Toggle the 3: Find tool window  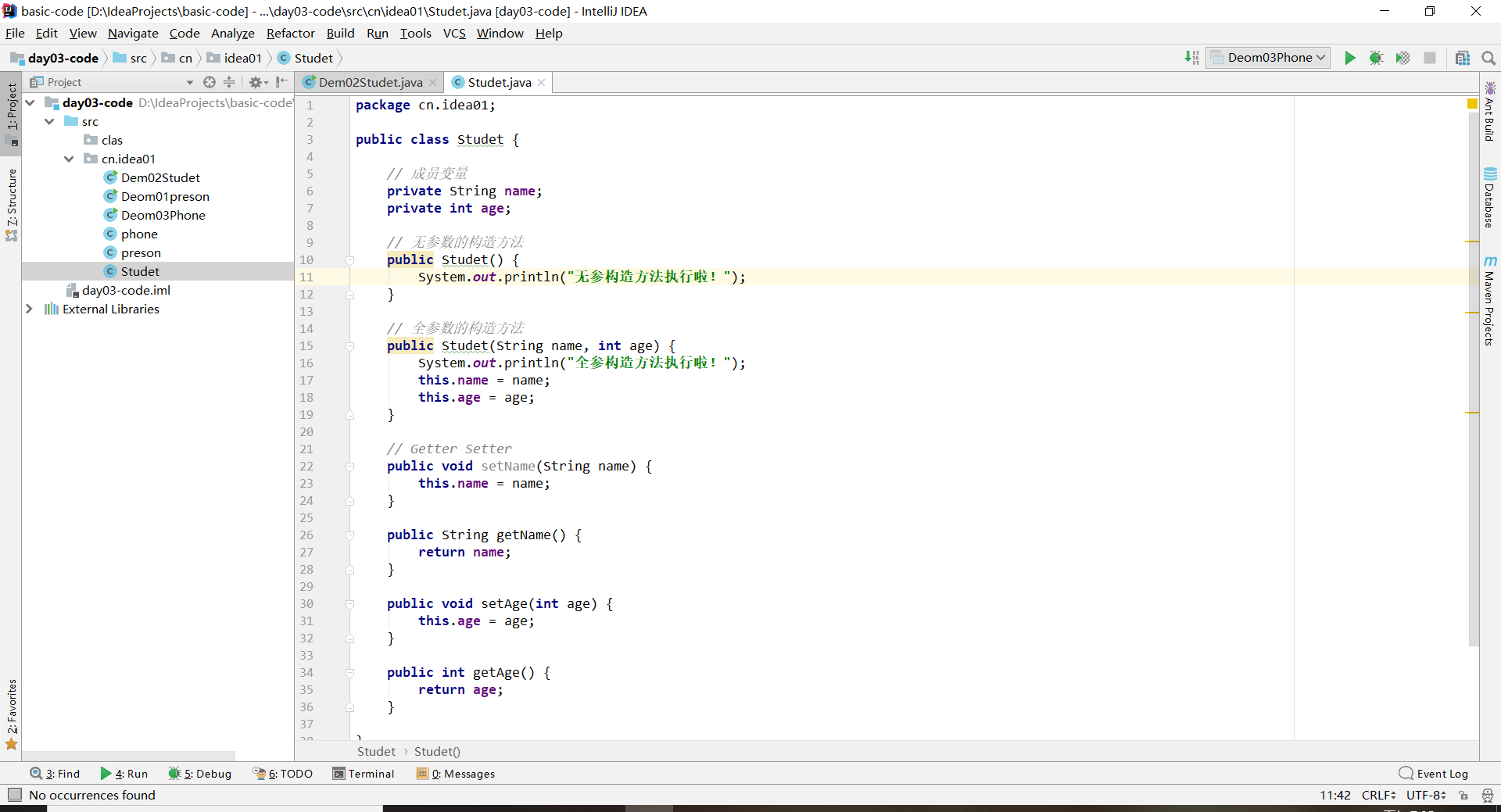tap(55, 774)
